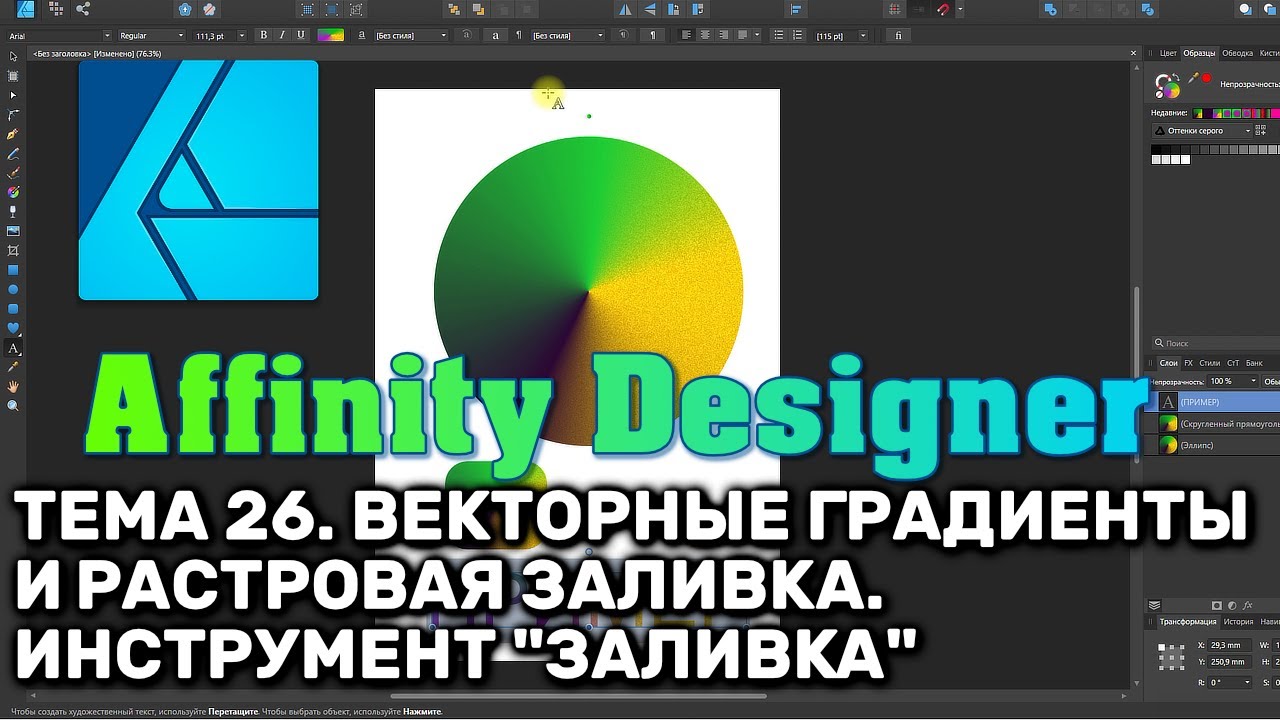This screenshot has height=720, width=1280.
Task: Toggle Bold text formatting
Action: (x=264, y=35)
